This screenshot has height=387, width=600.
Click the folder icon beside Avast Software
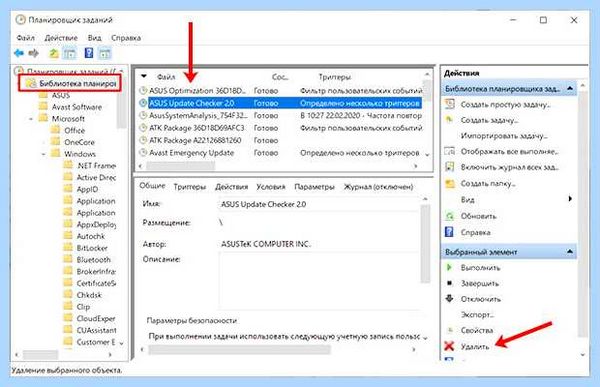44,107
